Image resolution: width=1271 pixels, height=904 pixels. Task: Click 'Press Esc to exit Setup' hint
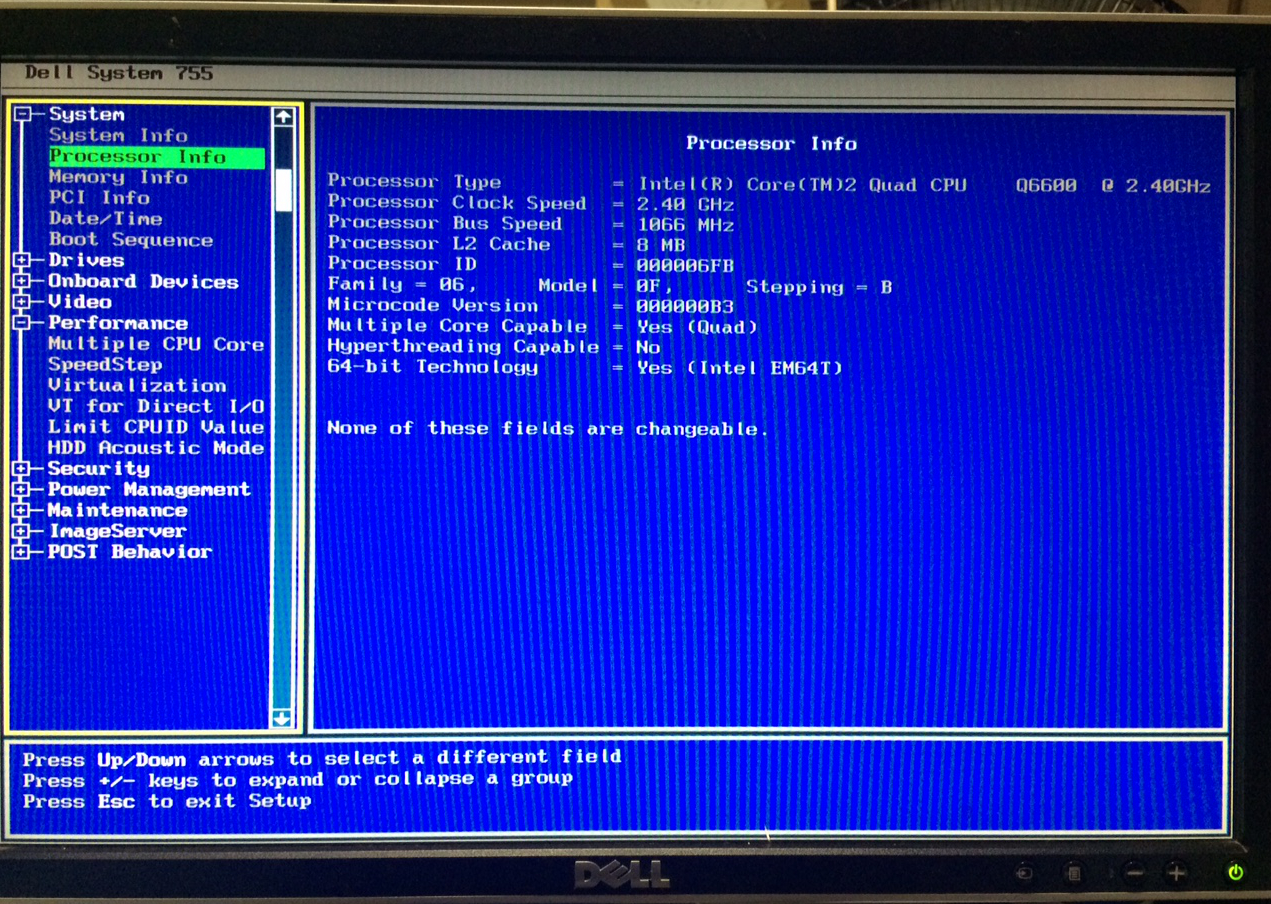[x=167, y=801]
